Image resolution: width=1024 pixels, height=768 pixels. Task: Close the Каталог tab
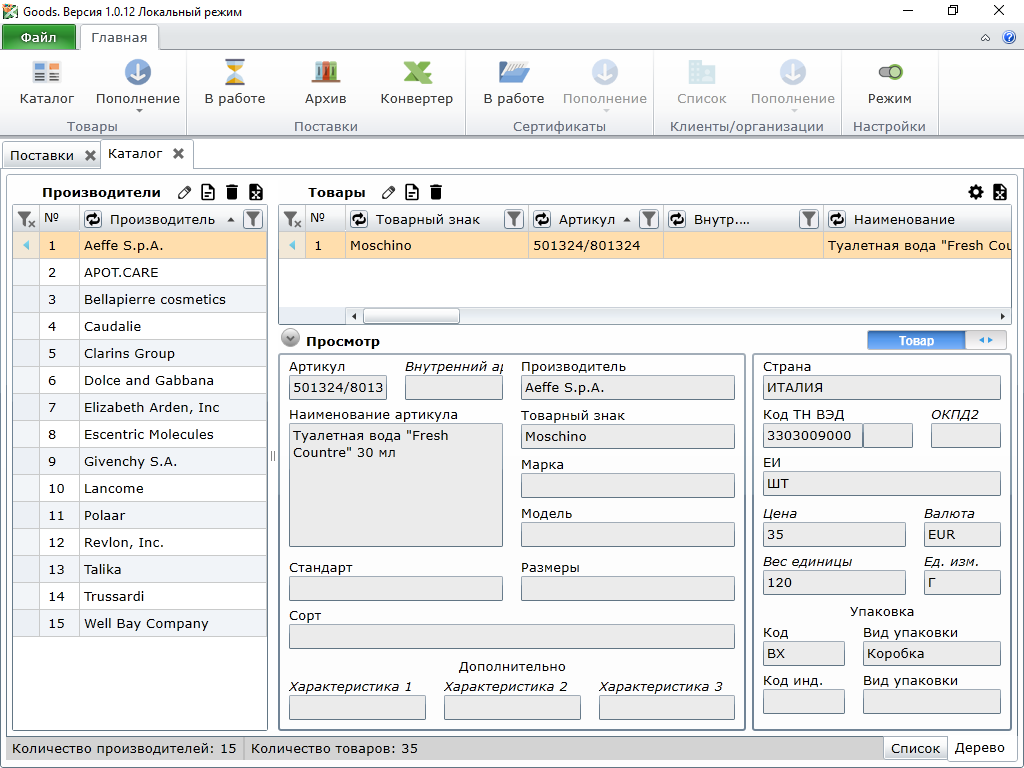pos(178,153)
